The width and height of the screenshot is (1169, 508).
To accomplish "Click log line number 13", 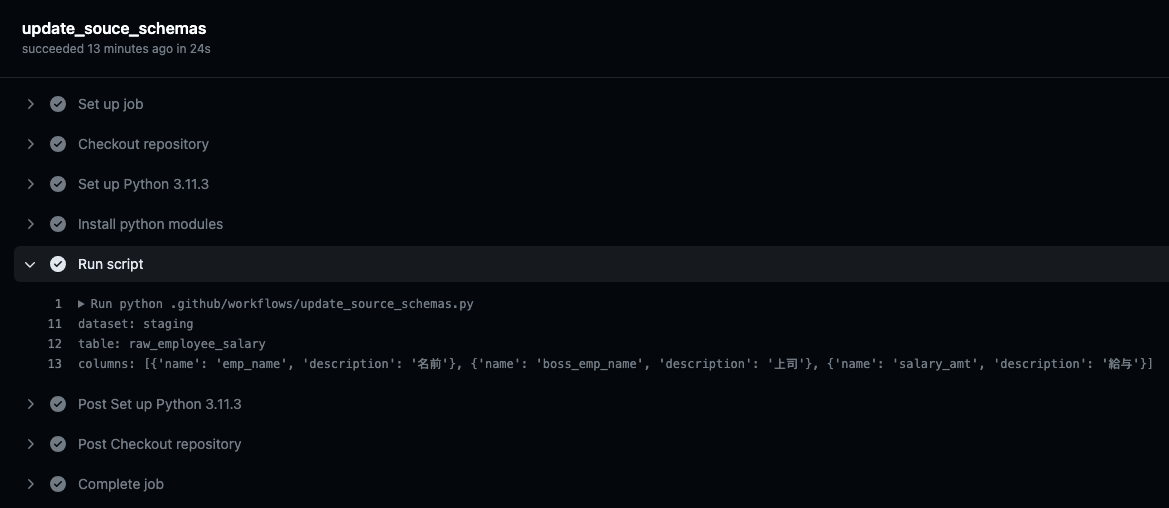I will click(54, 364).
